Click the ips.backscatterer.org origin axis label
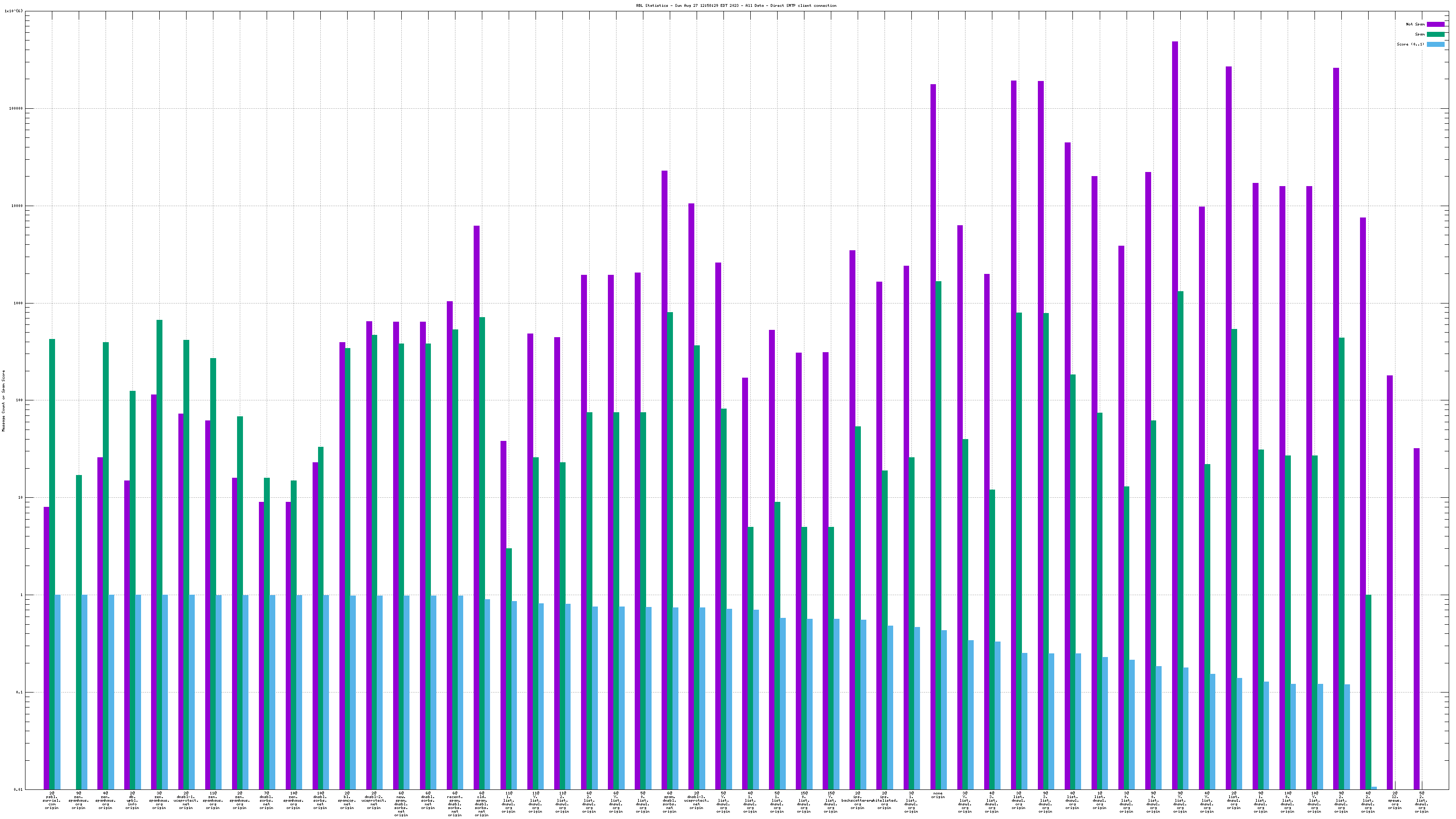 click(857, 801)
